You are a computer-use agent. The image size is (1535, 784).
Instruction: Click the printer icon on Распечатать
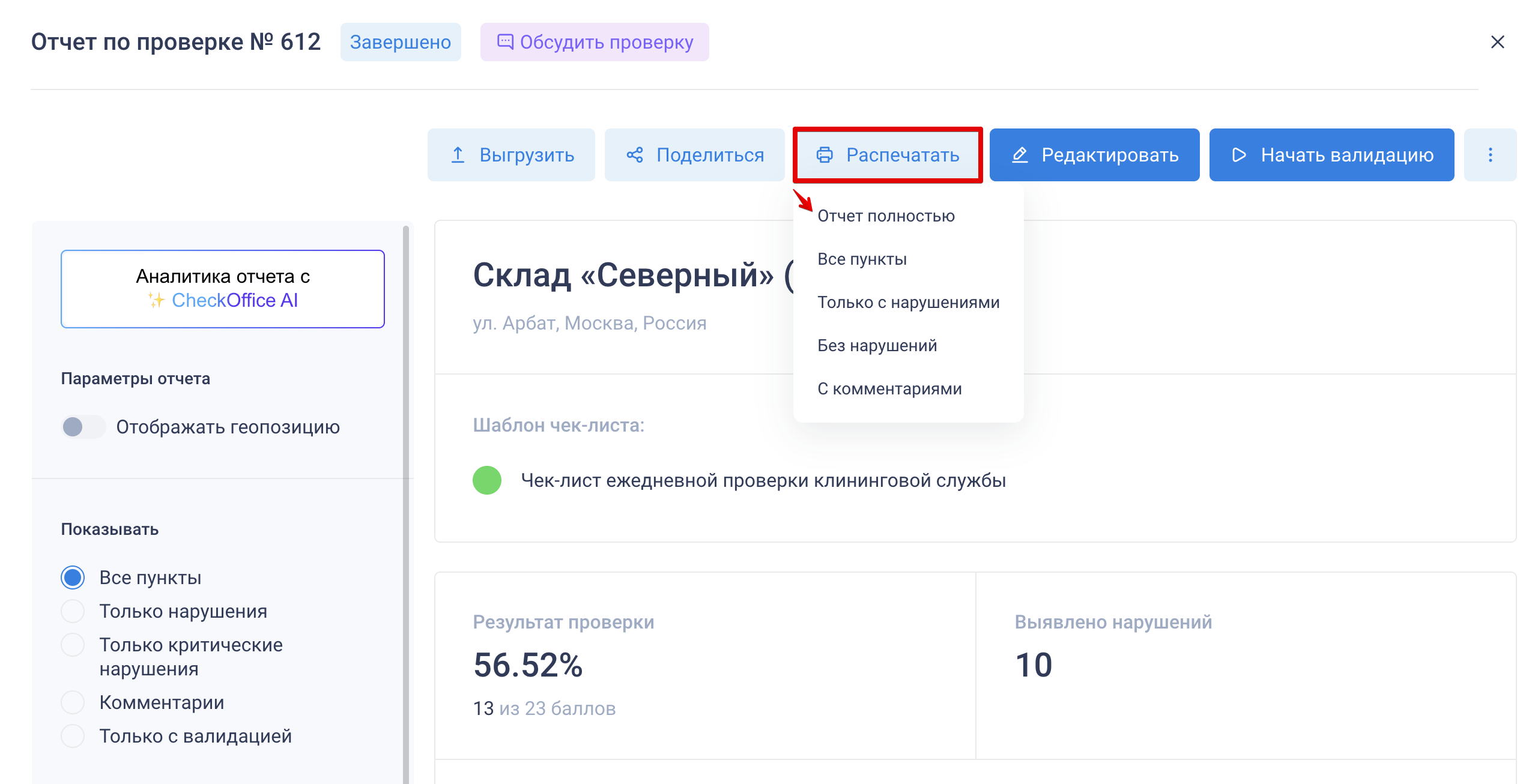coord(825,155)
